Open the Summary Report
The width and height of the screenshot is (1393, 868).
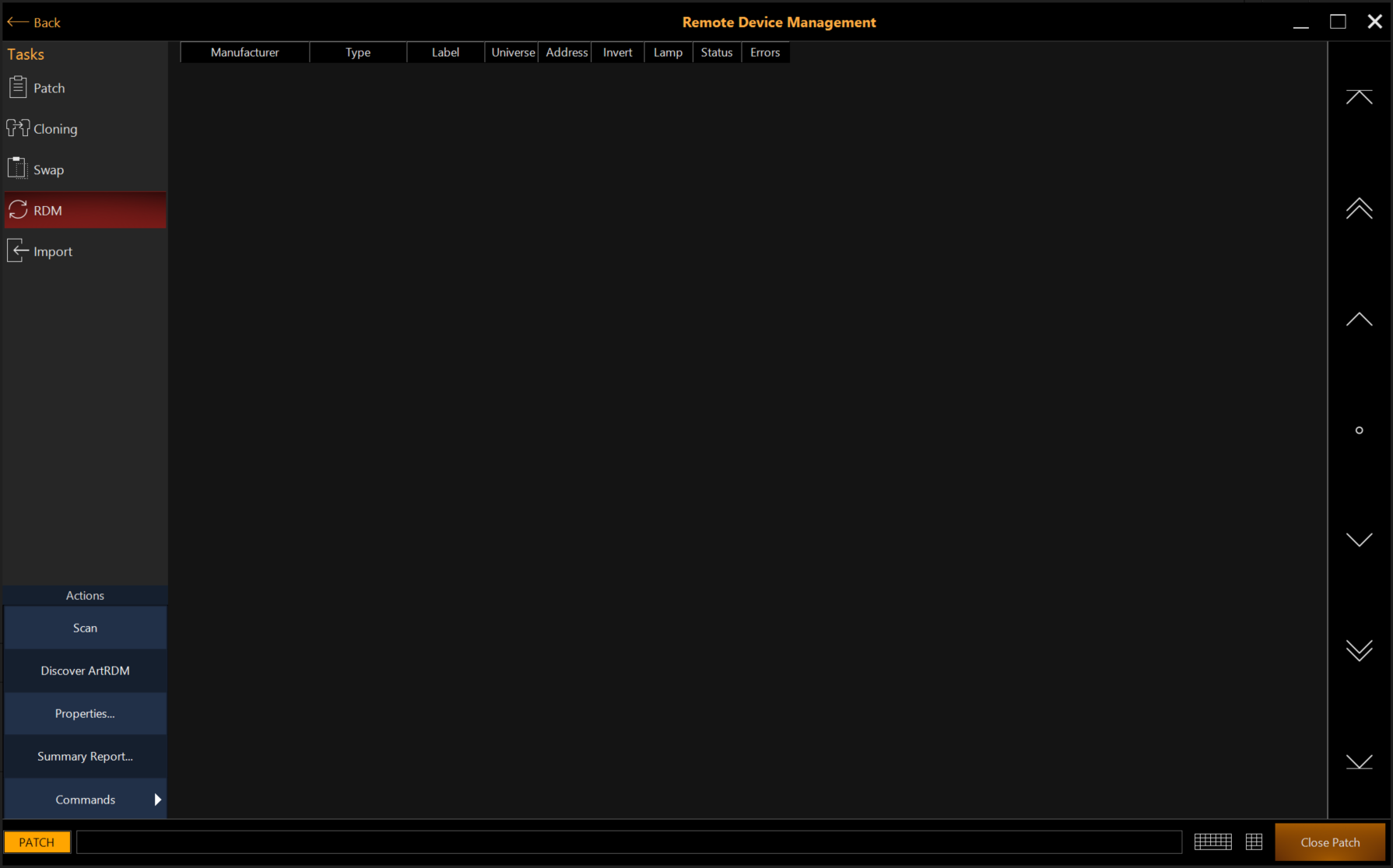85,756
